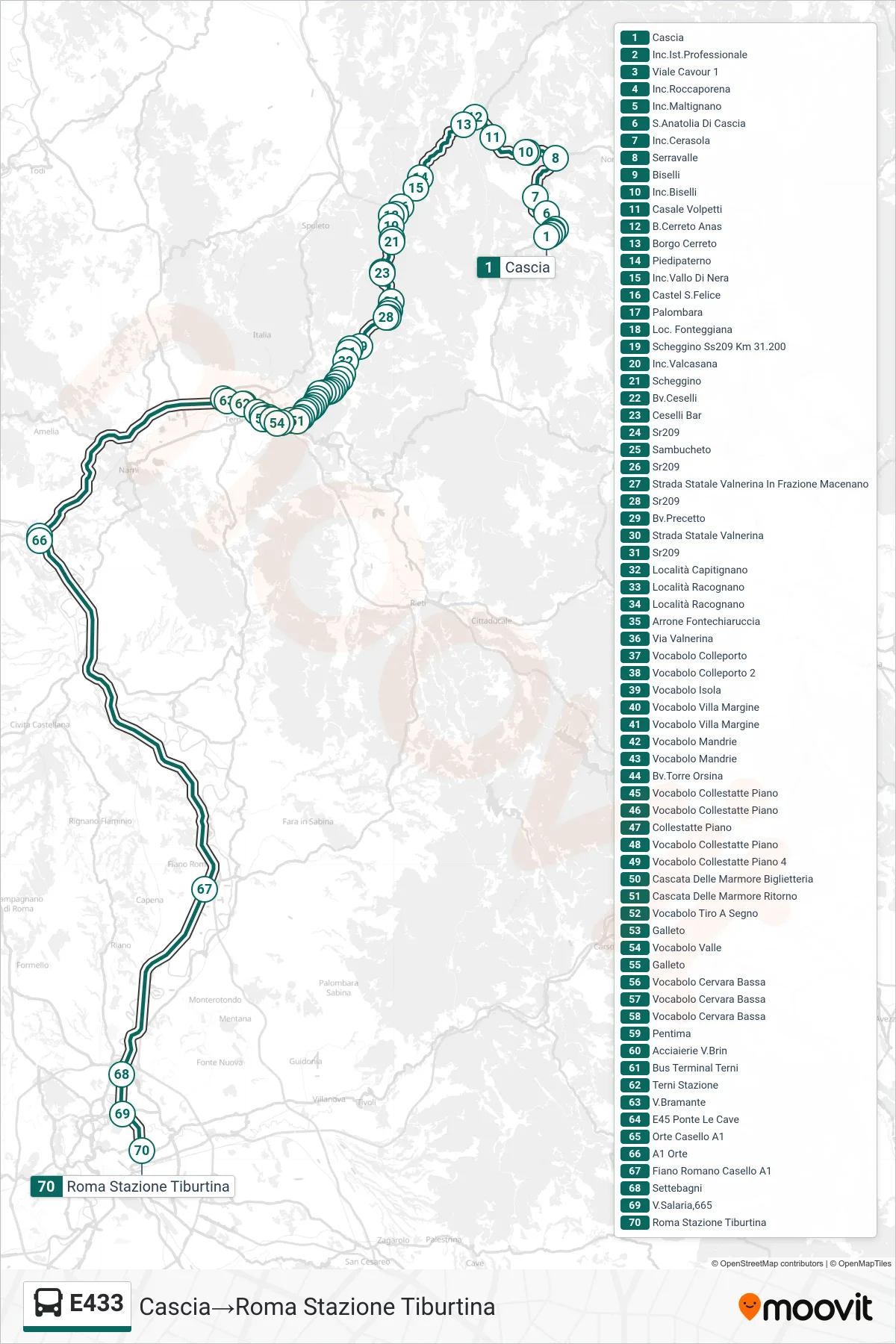Click the Moovit logo
Viewport: 896px width, 1344px height.
pyautogui.click(x=805, y=1307)
